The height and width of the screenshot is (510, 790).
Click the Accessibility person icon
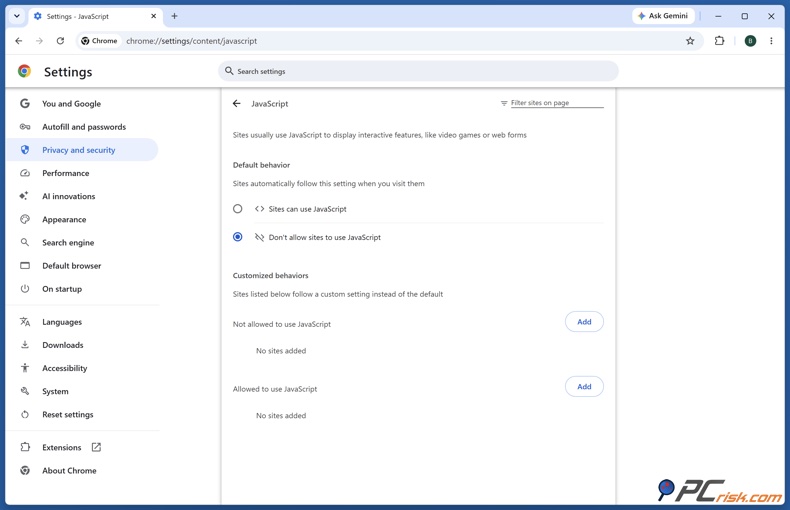25,368
